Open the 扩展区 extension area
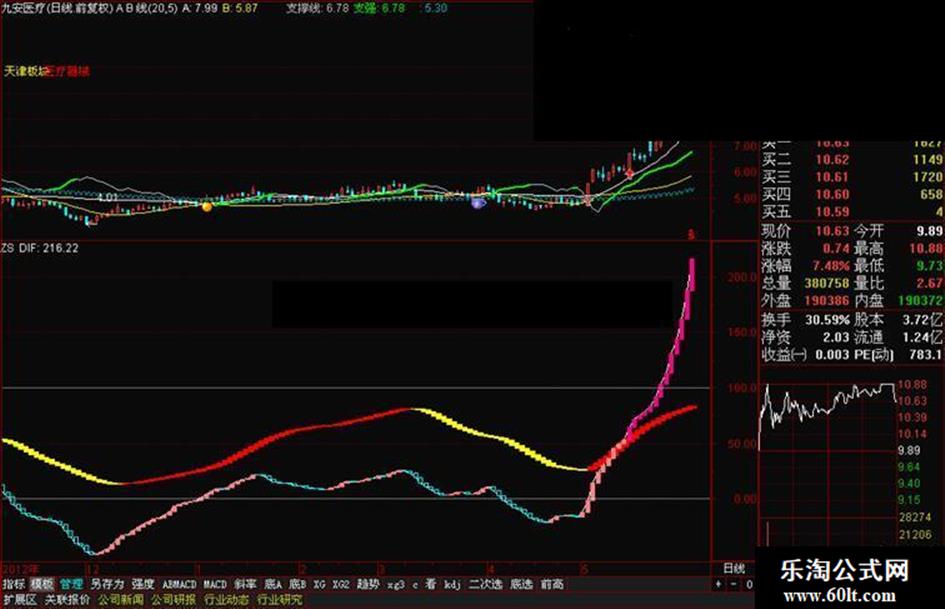 pos(20,600)
